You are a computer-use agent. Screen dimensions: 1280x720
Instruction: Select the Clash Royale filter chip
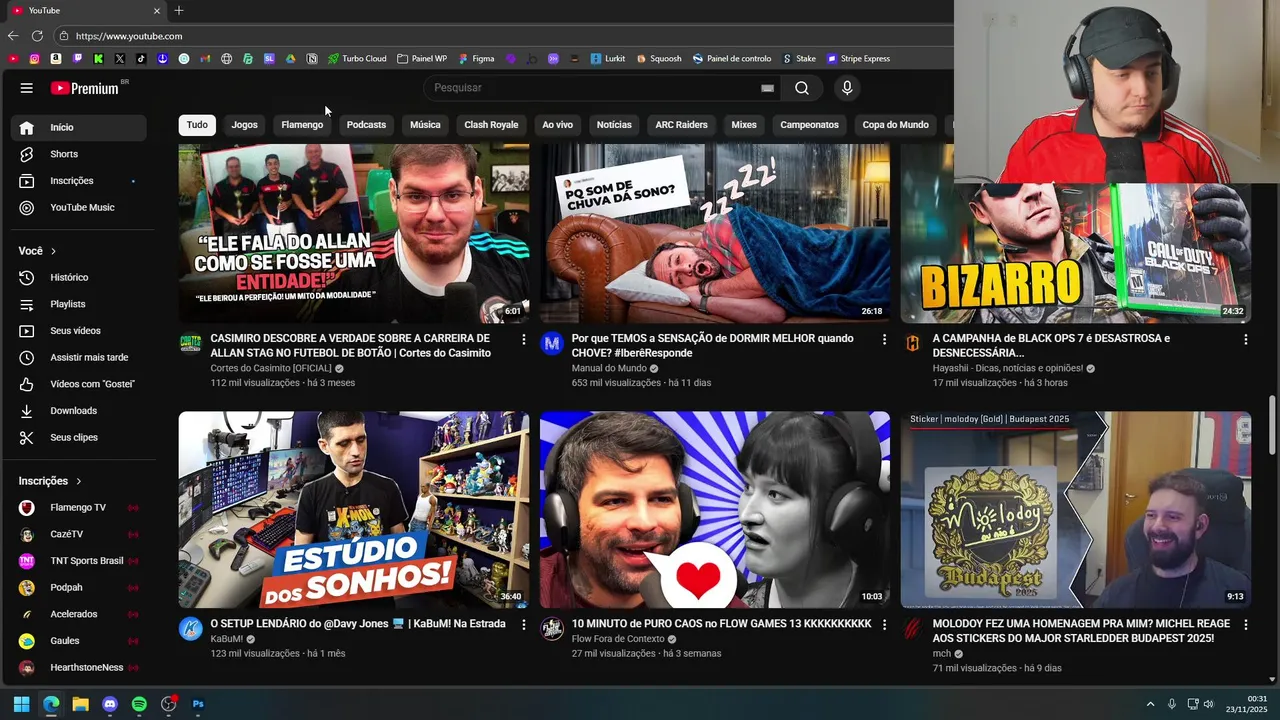(491, 125)
